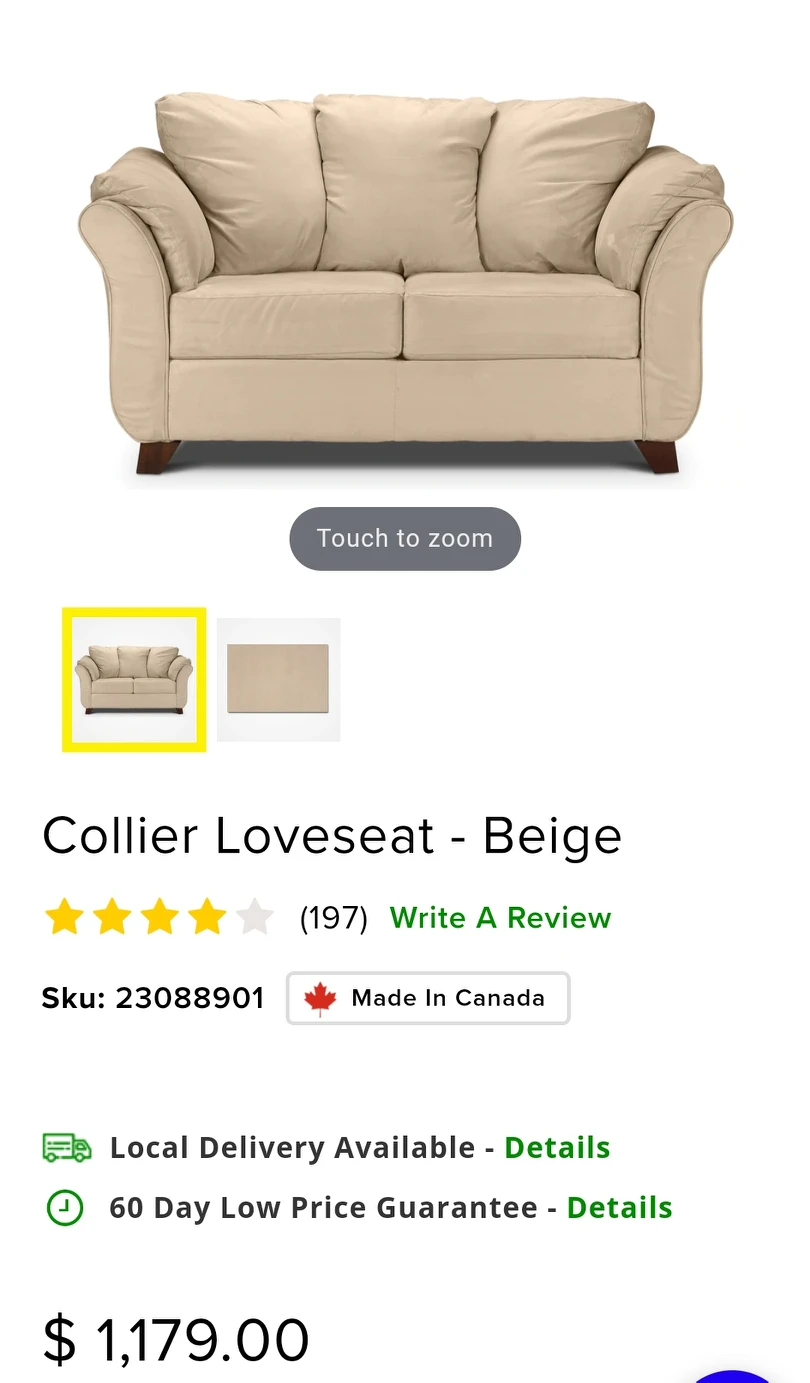The height and width of the screenshot is (1383, 810).
Task: Click the first yellow rating star
Action: click(x=64, y=917)
